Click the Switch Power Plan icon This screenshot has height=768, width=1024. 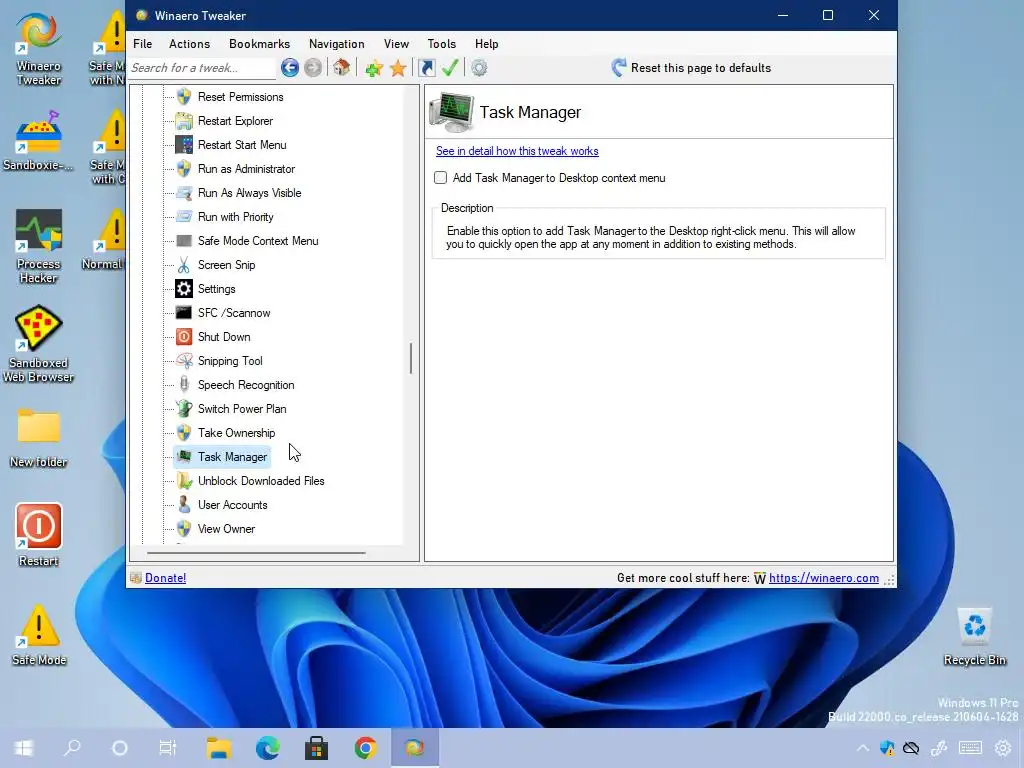[184, 409]
